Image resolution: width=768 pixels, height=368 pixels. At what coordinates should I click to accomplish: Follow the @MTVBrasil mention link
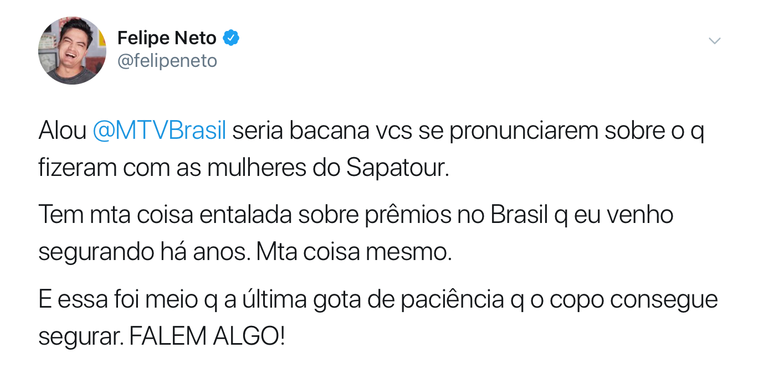pyautogui.click(x=159, y=133)
